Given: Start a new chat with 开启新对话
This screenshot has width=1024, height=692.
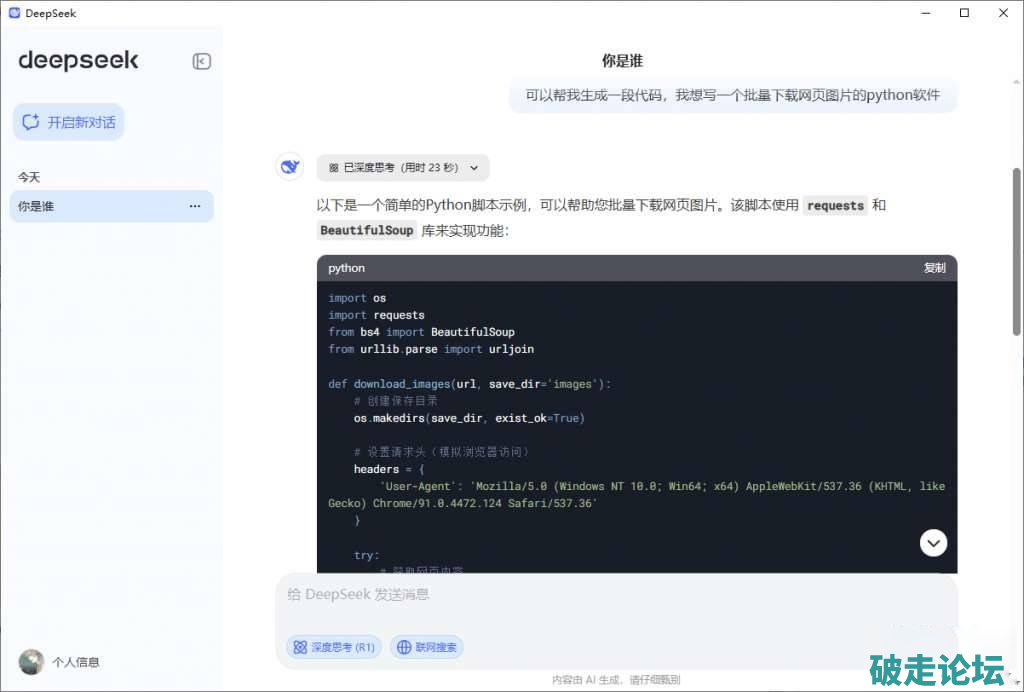Looking at the screenshot, I should pos(69,122).
